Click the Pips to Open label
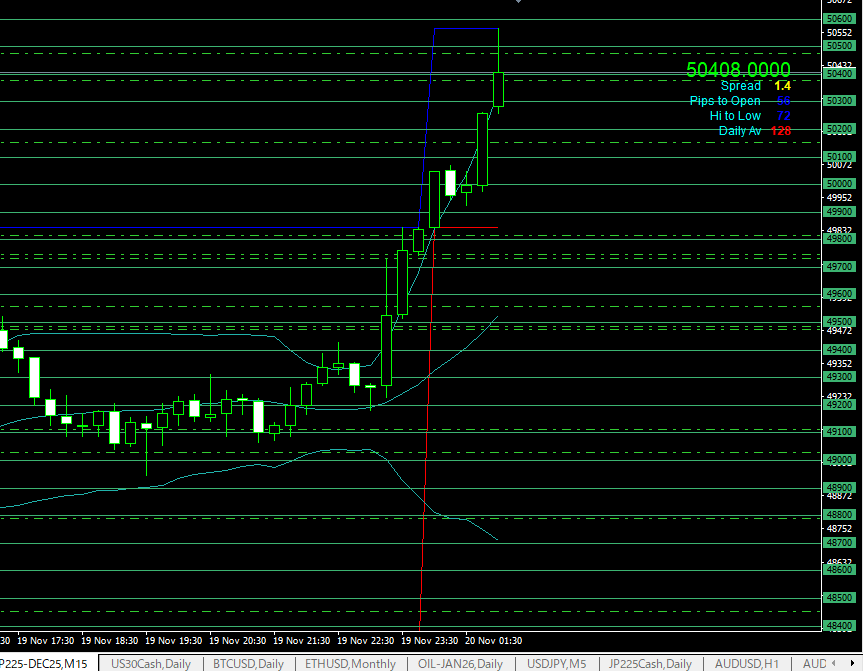This screenshot has width=863, height=671. tap(724, 101)
